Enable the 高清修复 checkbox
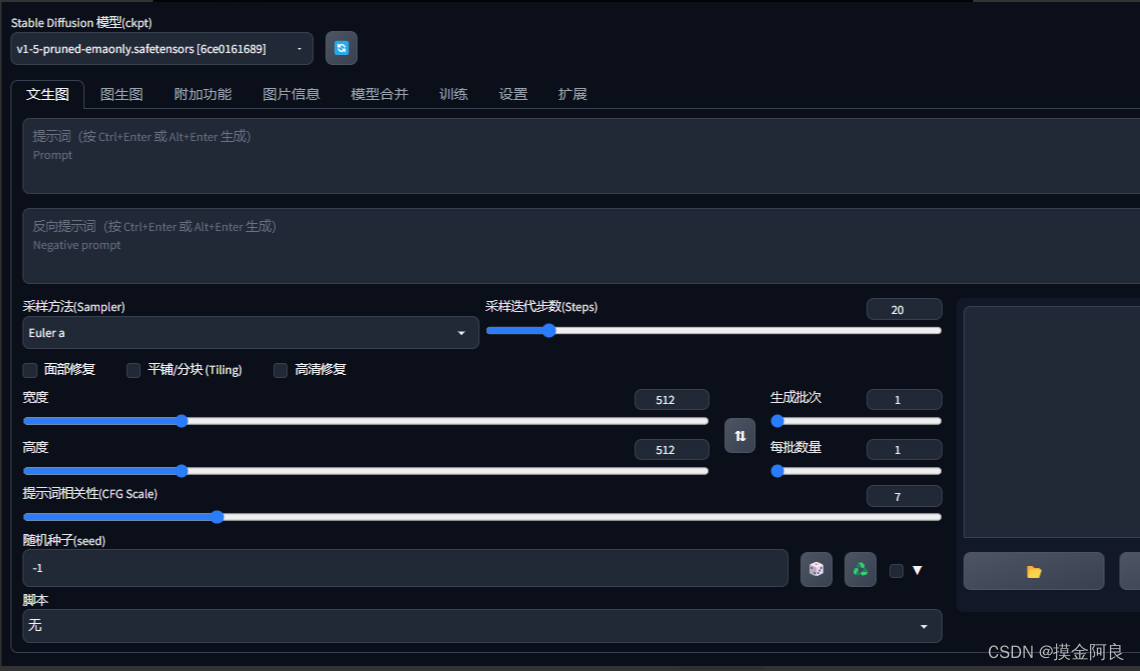The height and width of the screenshot is (671, 1140). pyautogui.click(x=280, y=370)
